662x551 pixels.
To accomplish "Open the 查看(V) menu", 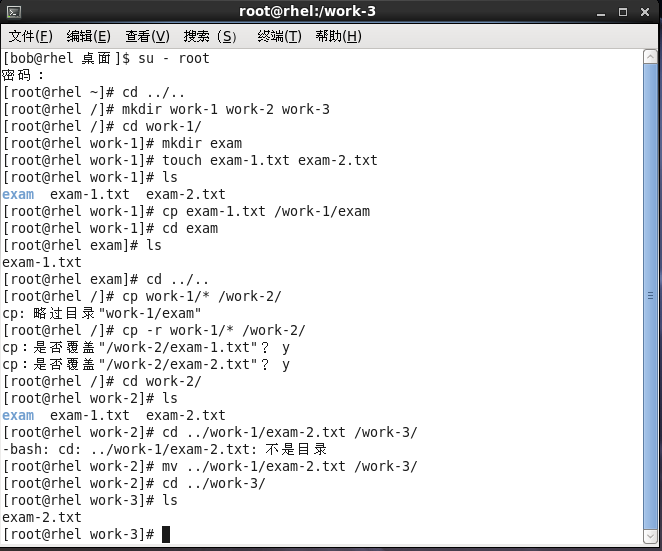I will pyautogui.click(x=147, y=36).
